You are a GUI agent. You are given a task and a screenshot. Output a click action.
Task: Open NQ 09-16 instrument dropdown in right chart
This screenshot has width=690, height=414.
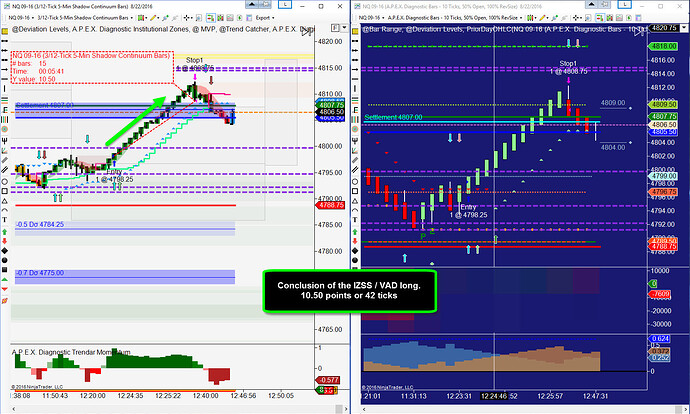point(371,18)
